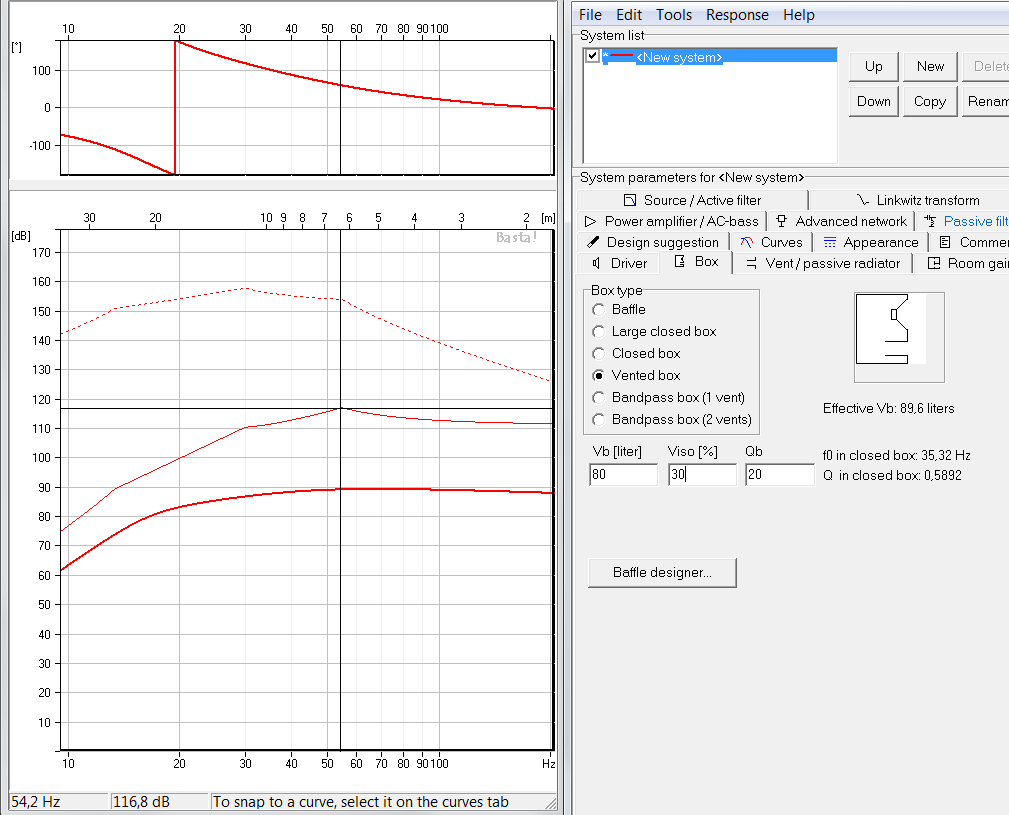The height and width of the screenshot is (815, 1009).
Task: Open the File menu
Action: pos(590,15)
